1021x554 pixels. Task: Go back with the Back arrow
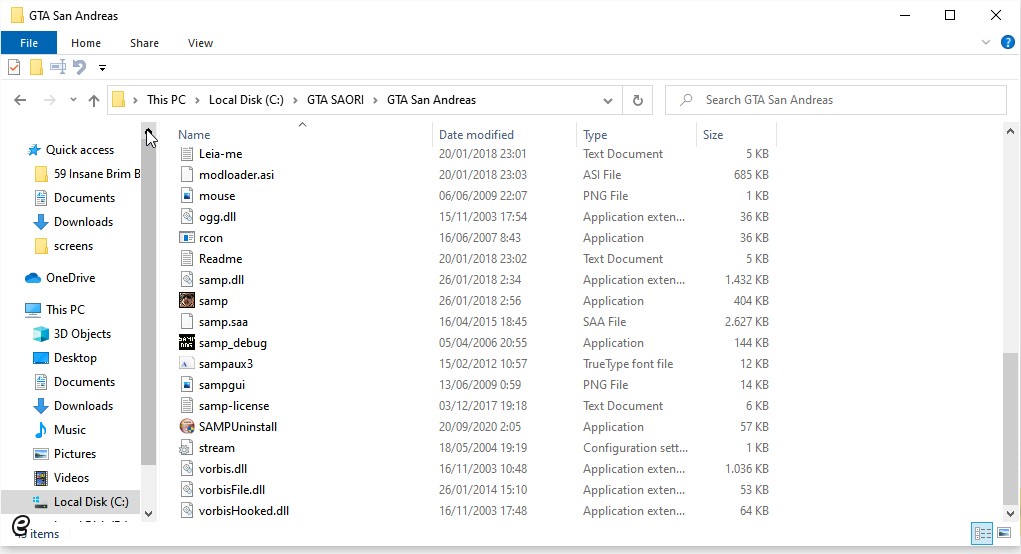coord(20,100)
